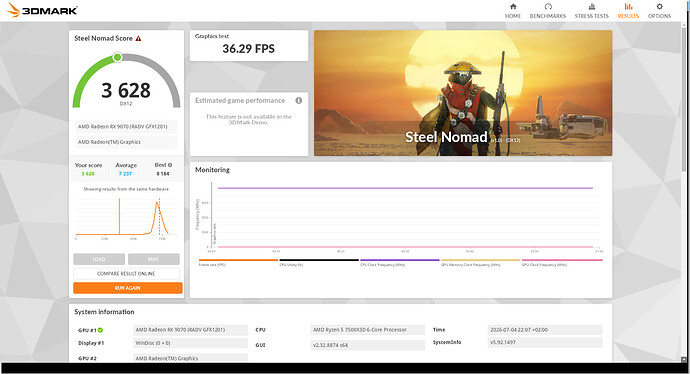The height and width of the screenshot is (374, 690).
Task: Open the Options gear icon
Action: point(659,7)
